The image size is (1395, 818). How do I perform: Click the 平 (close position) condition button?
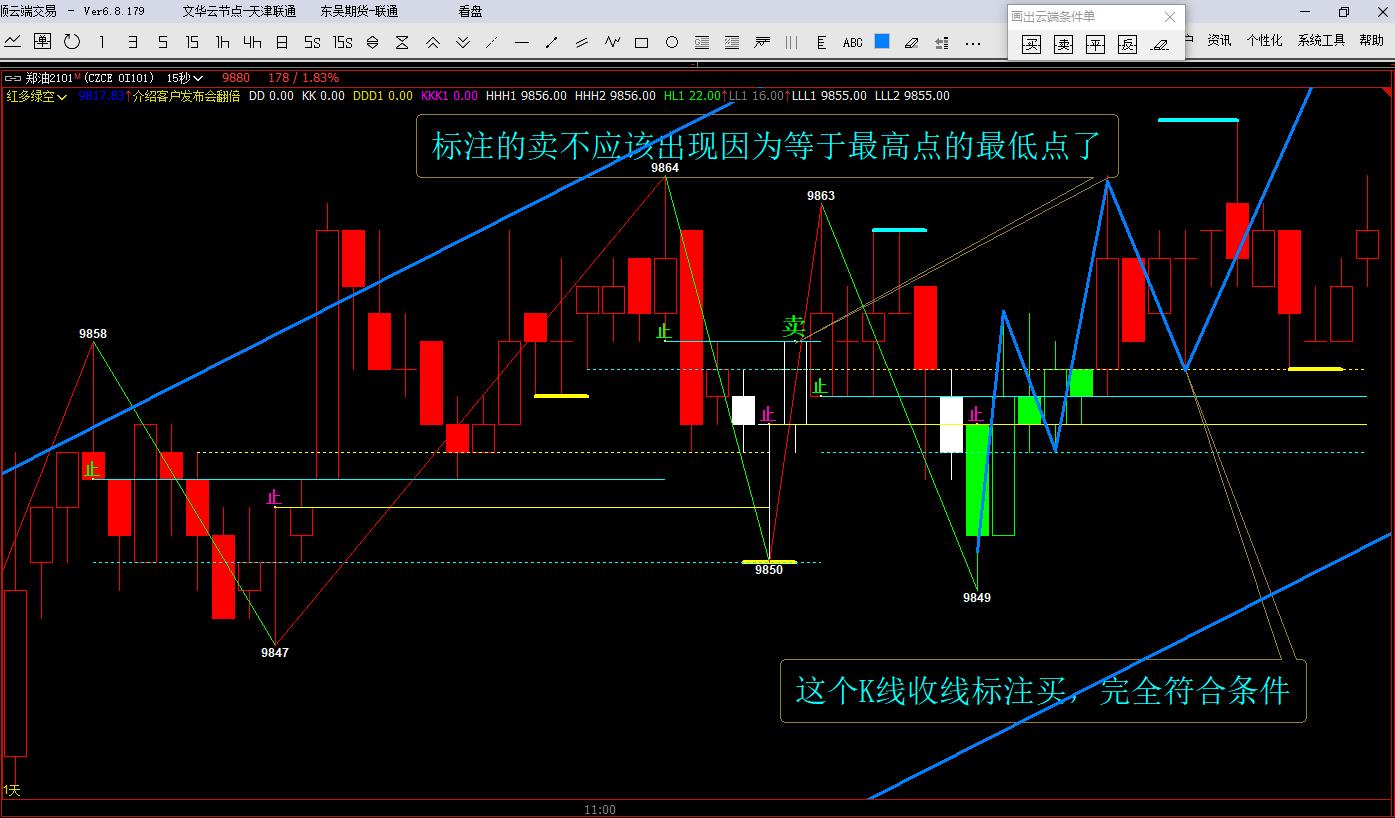click(1096, 44)
